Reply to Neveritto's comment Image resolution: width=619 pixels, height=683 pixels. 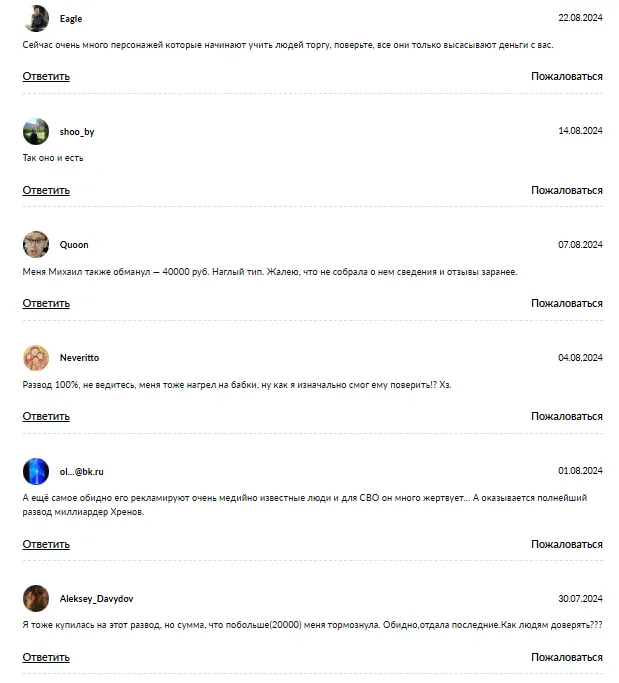click(x=46, y=416)
